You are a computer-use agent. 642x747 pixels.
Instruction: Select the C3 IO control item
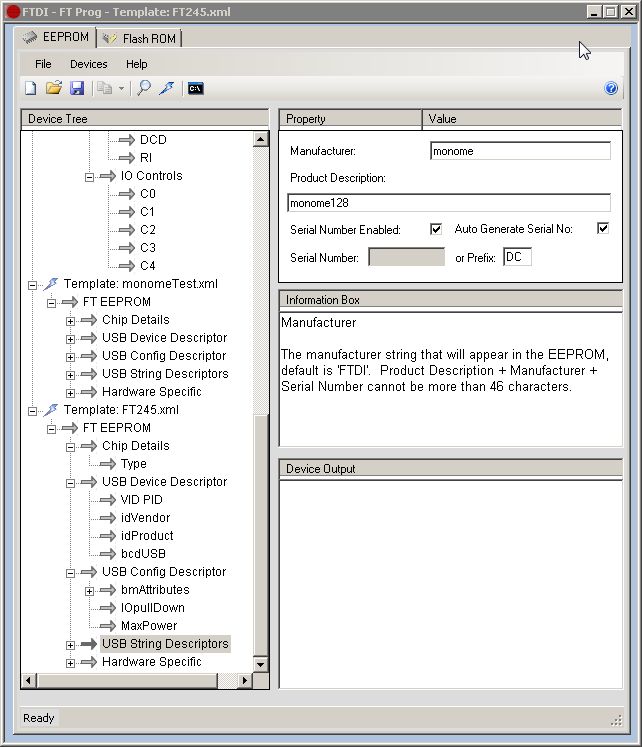pyautogui.click(x=148, y=248)
